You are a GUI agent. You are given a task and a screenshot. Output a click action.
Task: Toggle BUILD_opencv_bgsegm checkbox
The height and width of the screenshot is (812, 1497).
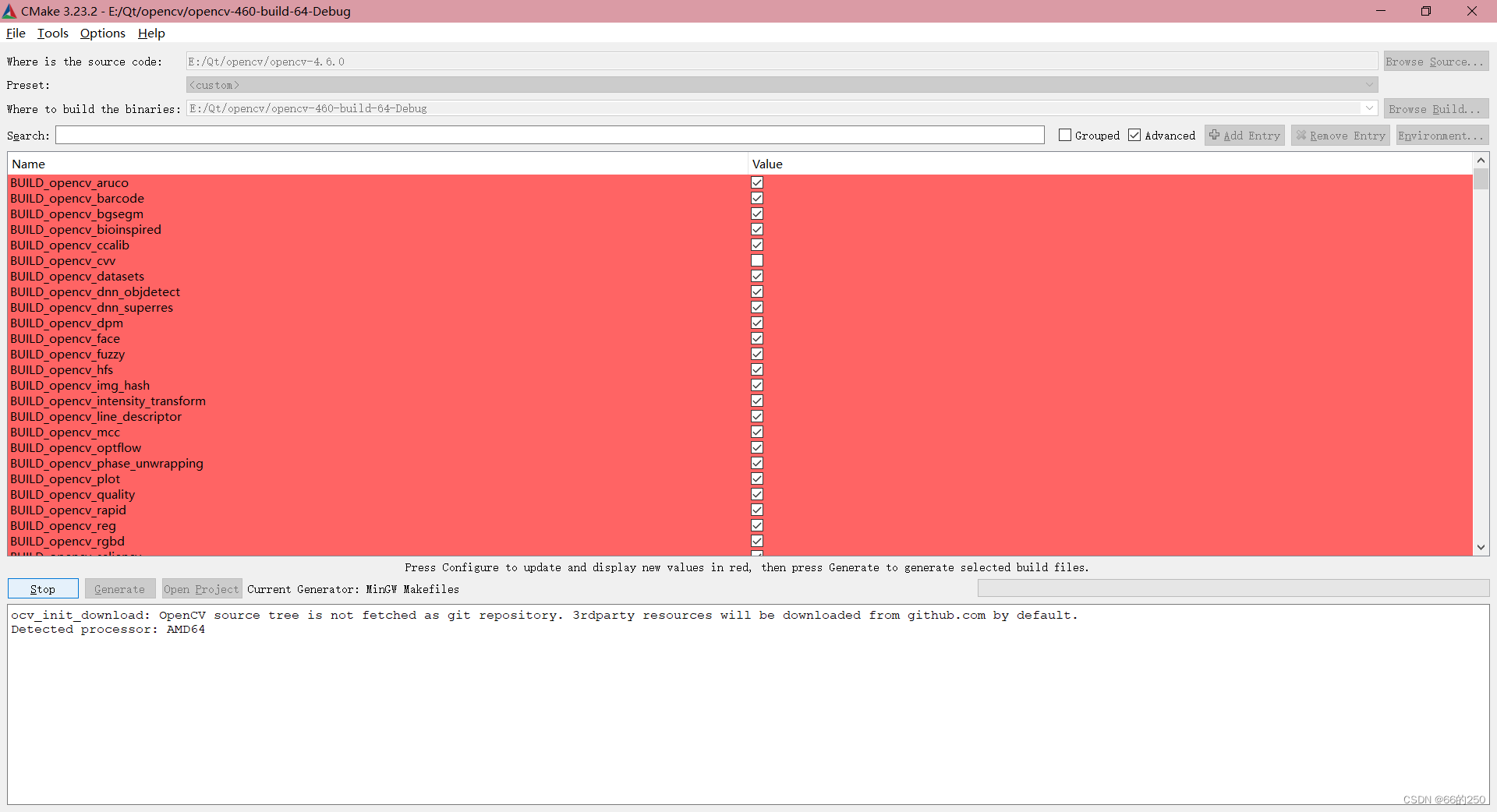coord(757,214)
